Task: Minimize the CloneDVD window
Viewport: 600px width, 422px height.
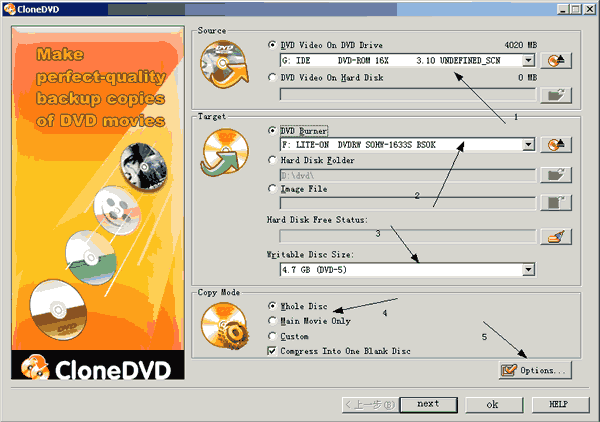Action: click(562, 9)
